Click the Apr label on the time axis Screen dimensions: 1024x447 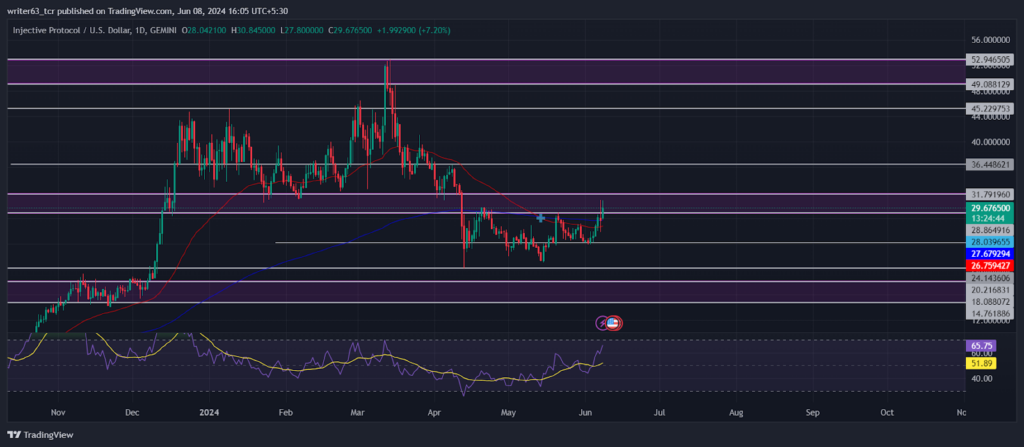[434, 413]
